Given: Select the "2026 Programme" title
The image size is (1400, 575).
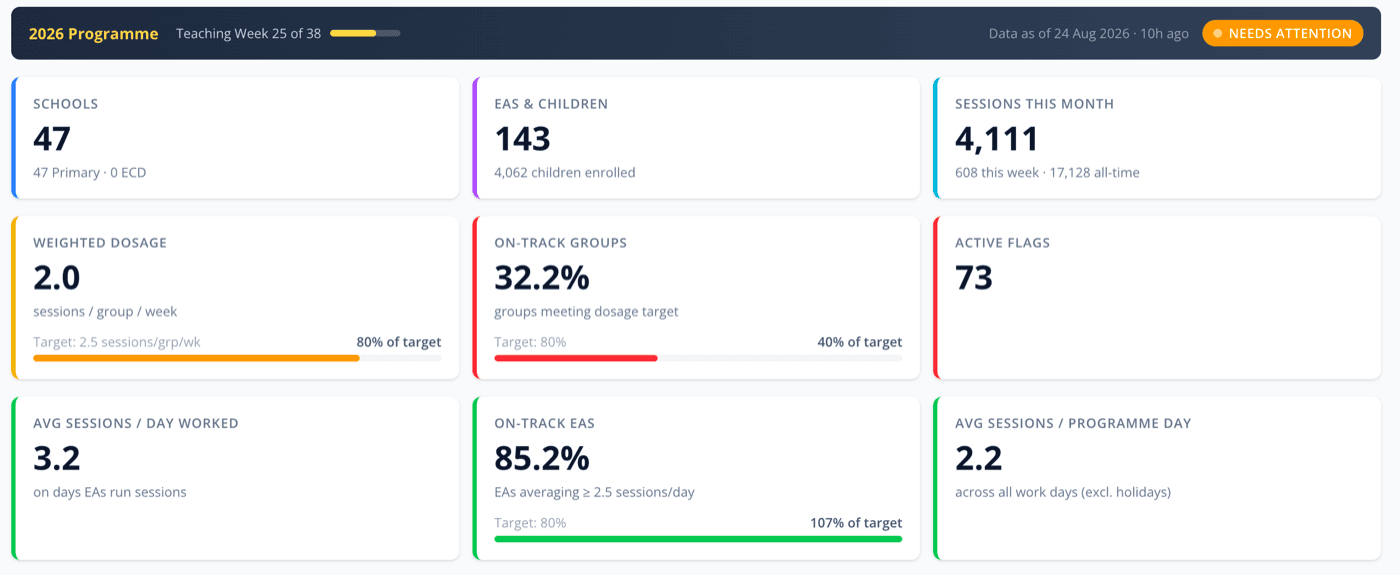Looking at the screenshot, I should coord(93,33).
